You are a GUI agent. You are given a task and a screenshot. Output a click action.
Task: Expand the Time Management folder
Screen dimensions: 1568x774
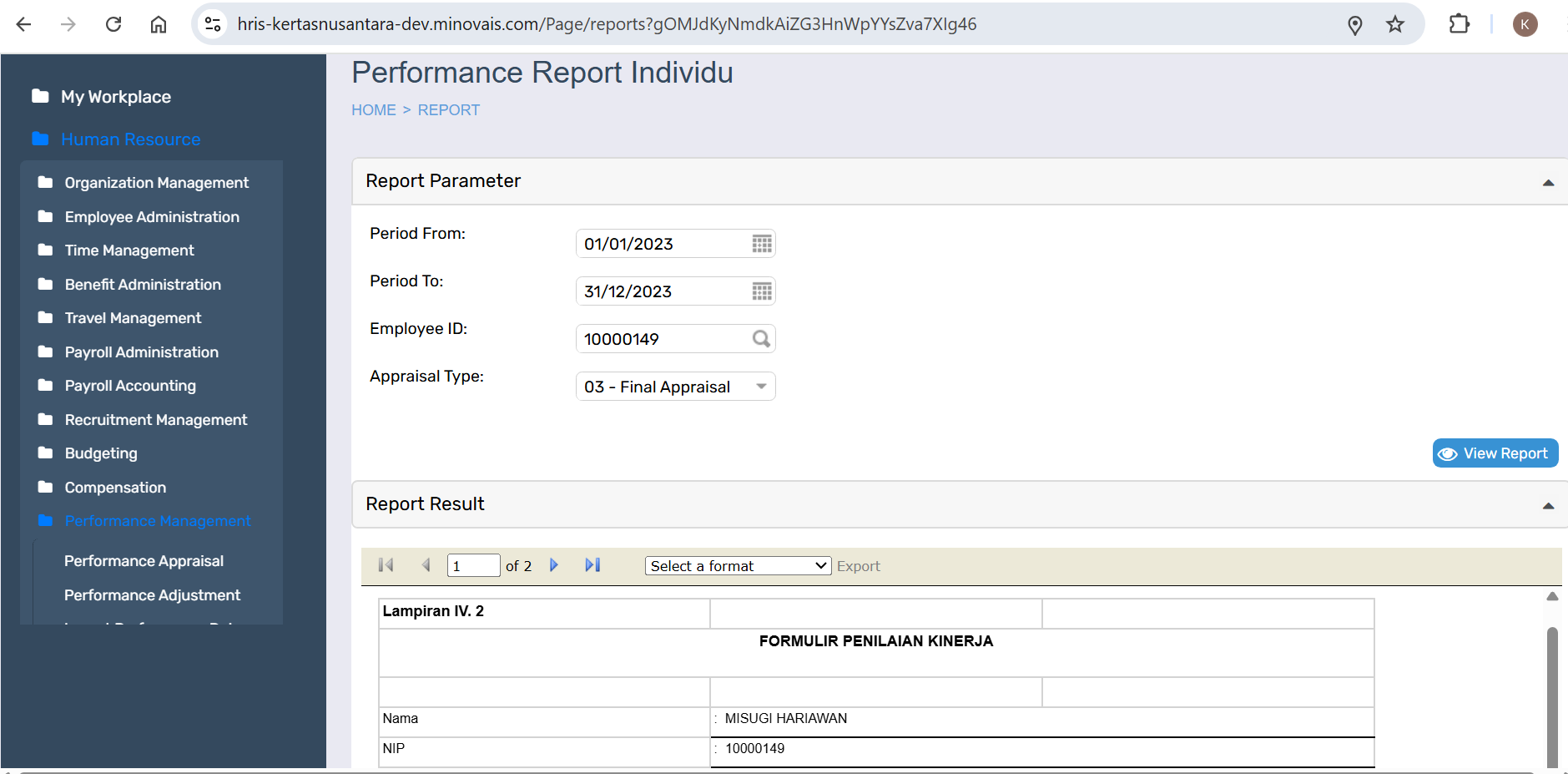[x=129, y=250]
